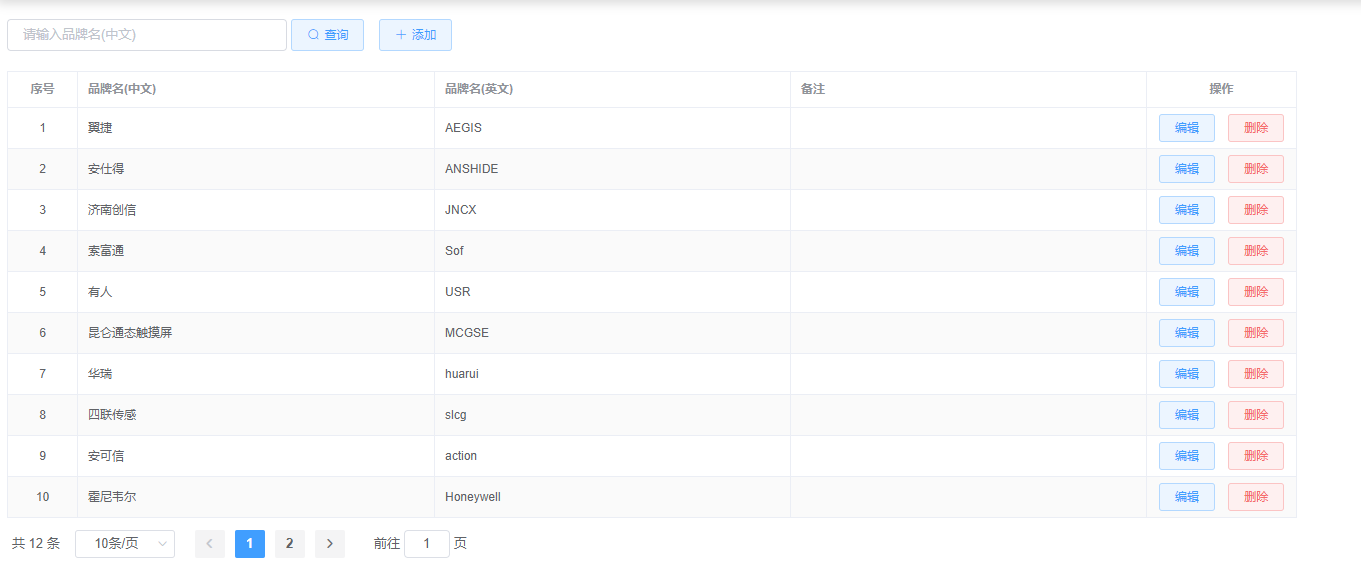This screenshot has width=1361, height=581.
Task: Go to the next page arrow
Action: click(x=330, y=544)
